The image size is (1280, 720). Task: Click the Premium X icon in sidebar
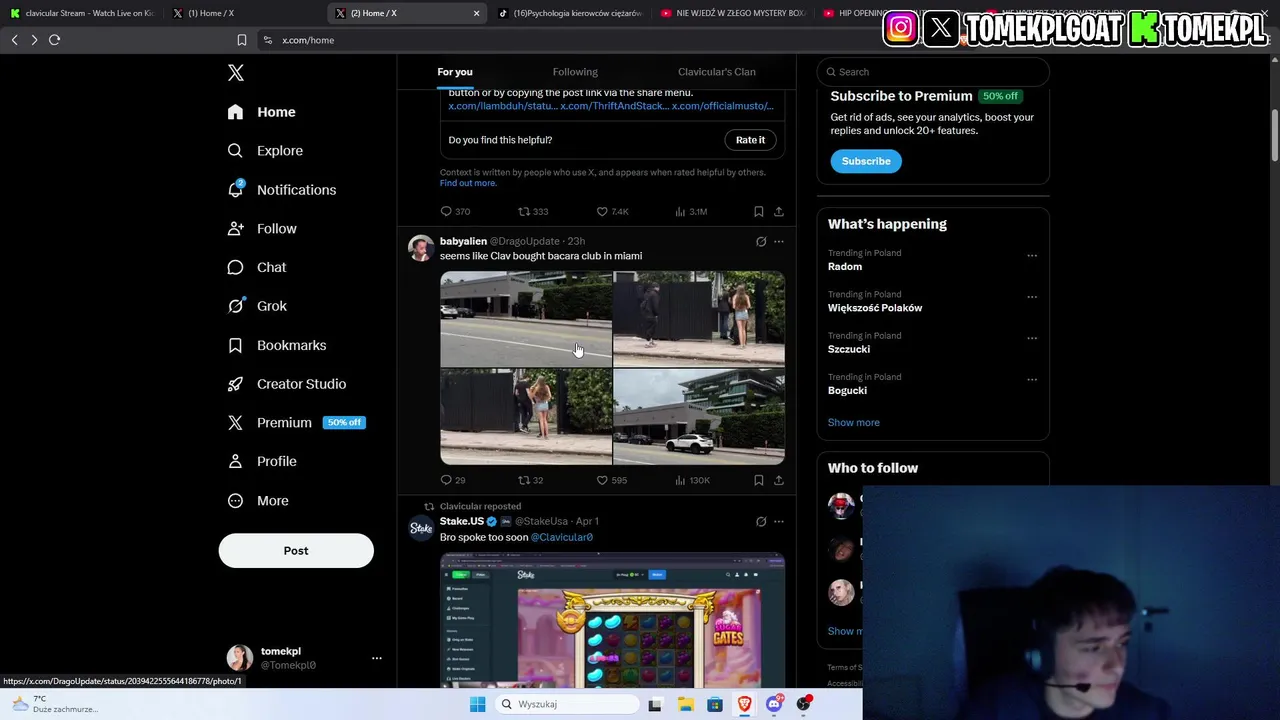(235, 423)
